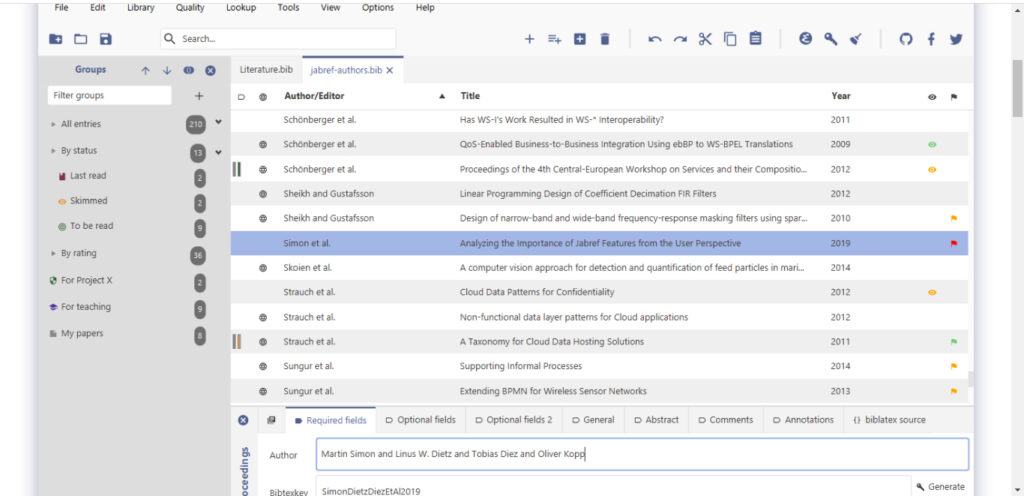The height and width of the screenshot is (496, 1024).
Task: Close the jabref-authors.bib tab
Action: click(390, 70)
